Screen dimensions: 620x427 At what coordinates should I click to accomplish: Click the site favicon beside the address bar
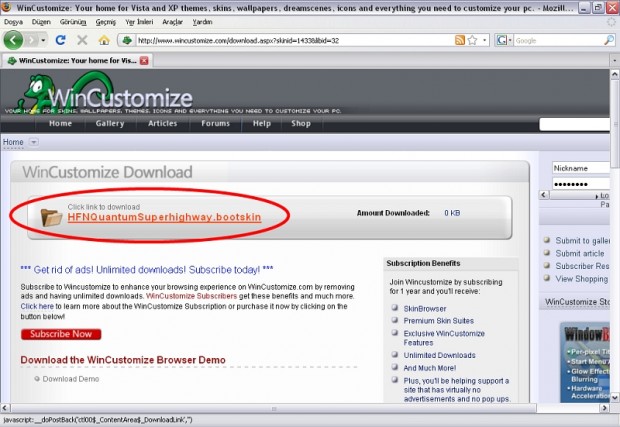[x=127, y=40]
